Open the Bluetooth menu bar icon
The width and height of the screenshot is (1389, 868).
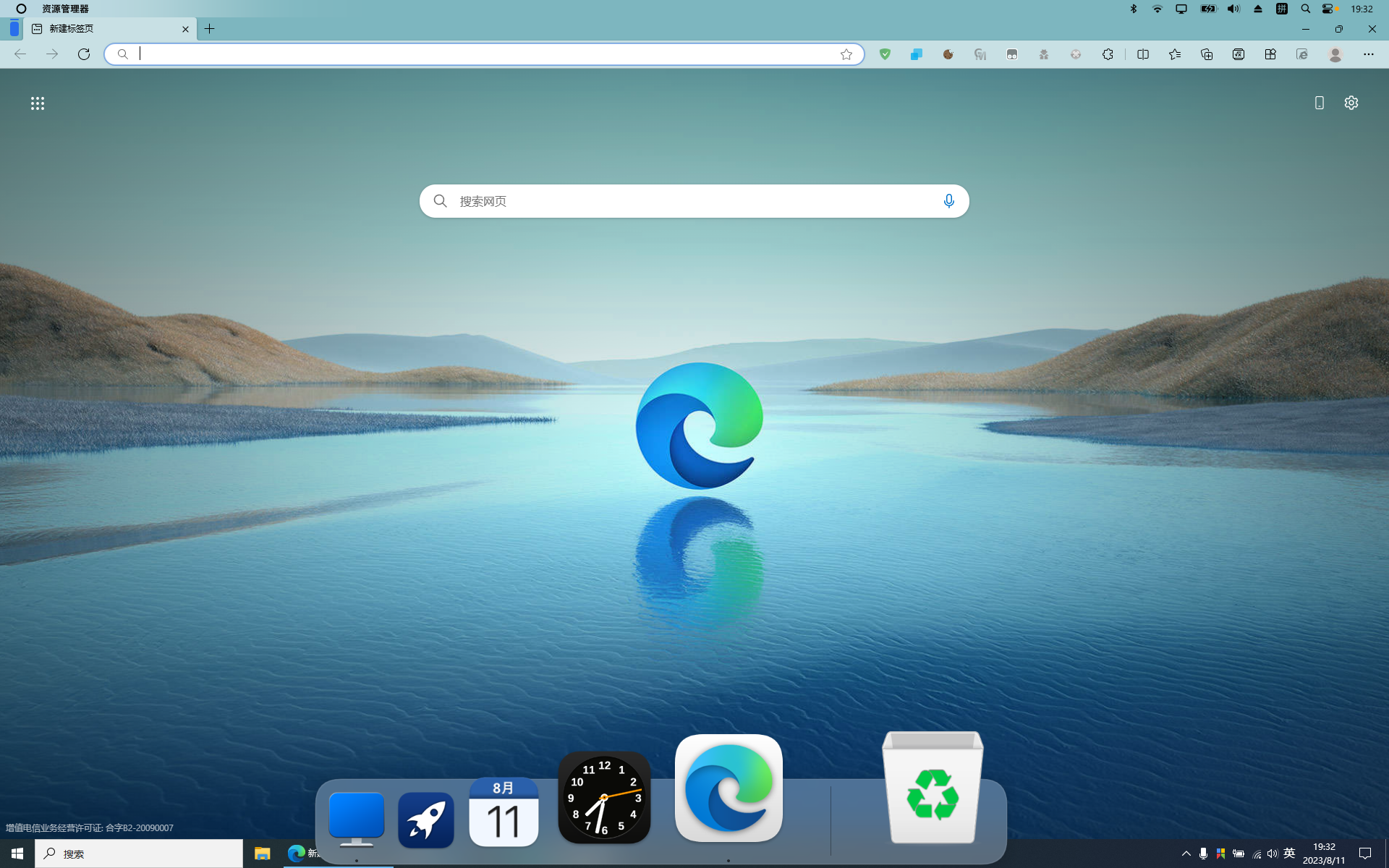tap(1134, 9)
